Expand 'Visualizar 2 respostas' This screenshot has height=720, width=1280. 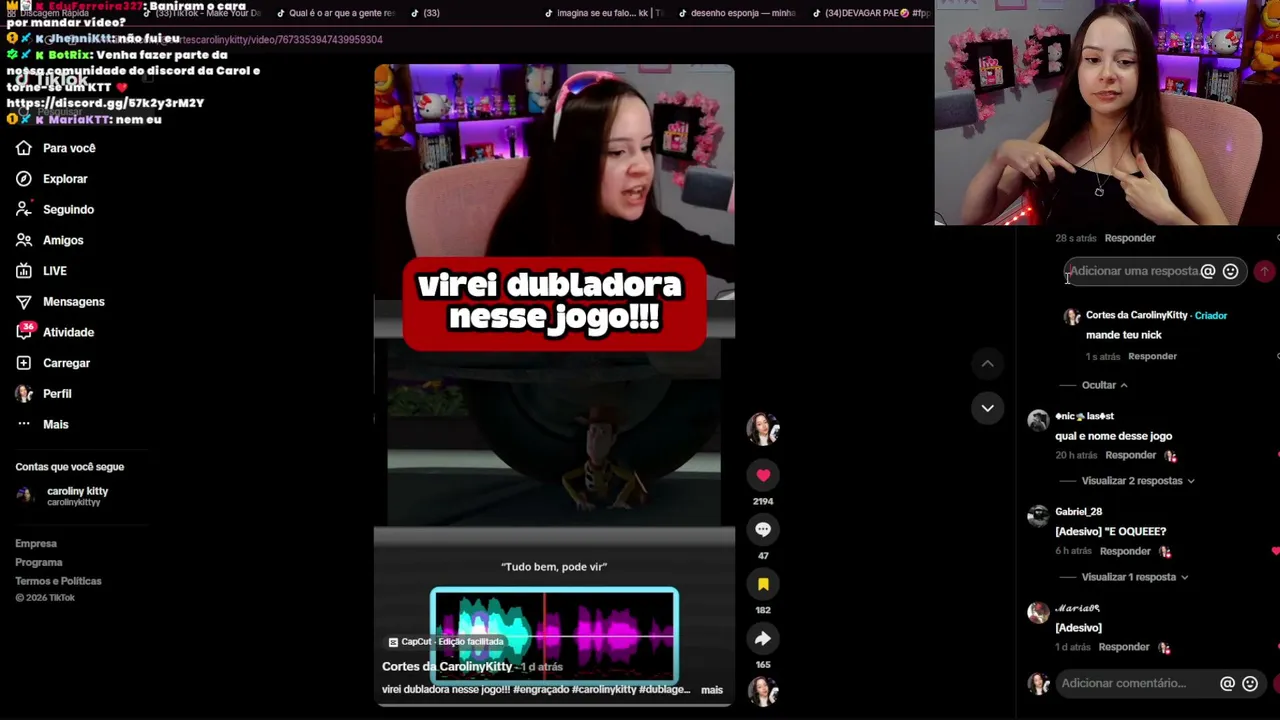point(1138,481)
